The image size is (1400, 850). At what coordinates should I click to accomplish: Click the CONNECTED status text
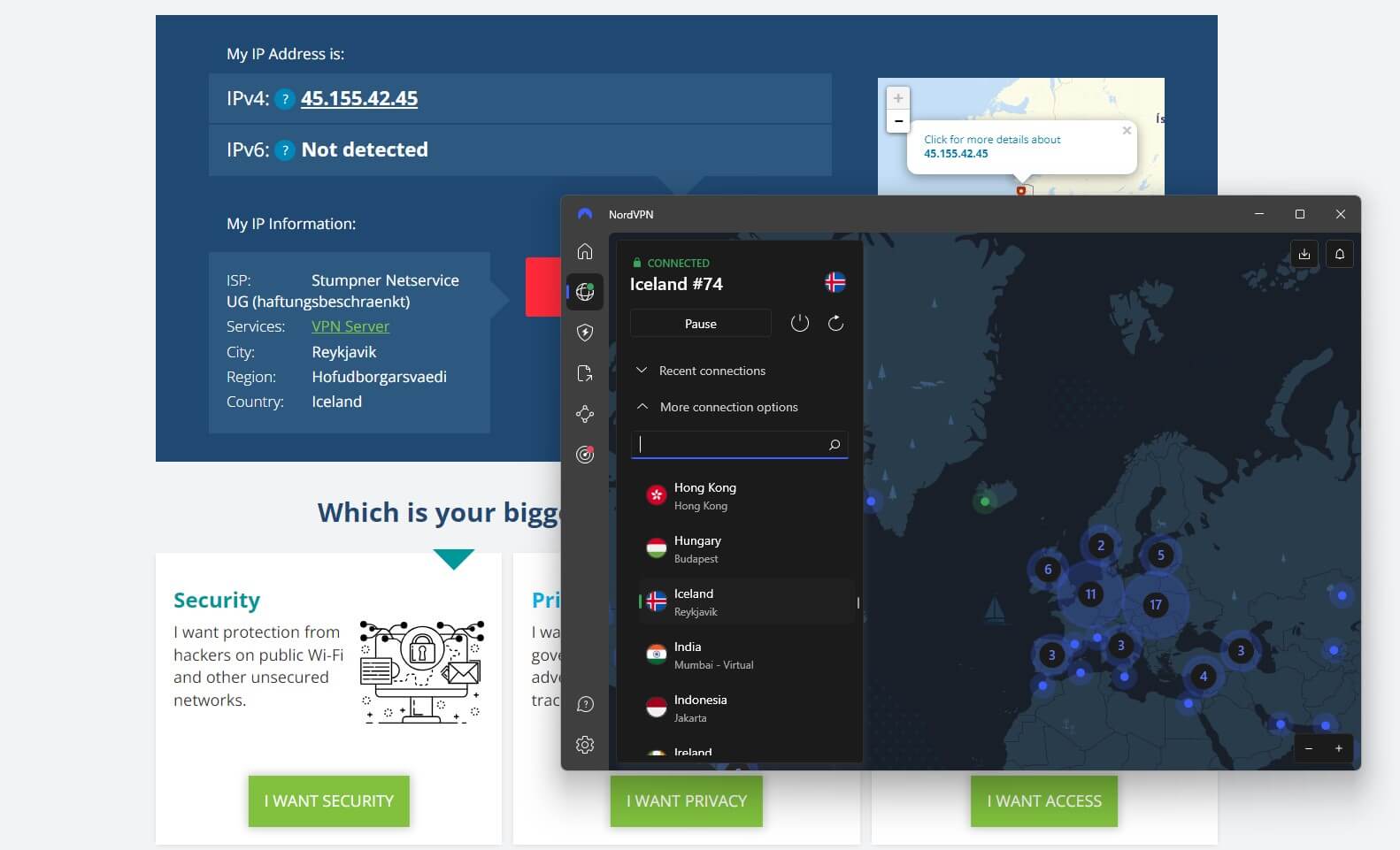click(x=678, y=263)
